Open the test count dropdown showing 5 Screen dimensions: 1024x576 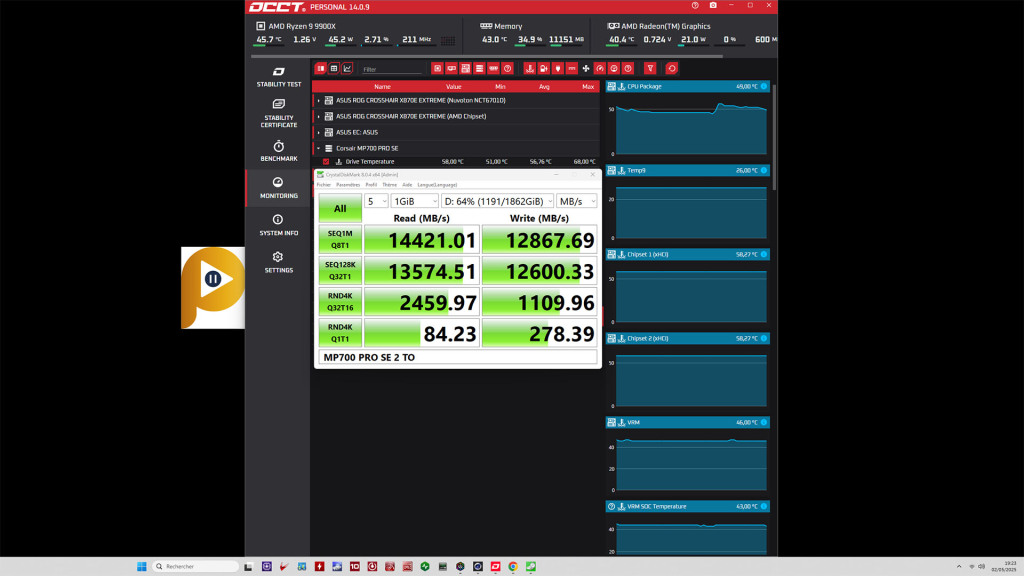pyautogui.click(x=376, y=201)
